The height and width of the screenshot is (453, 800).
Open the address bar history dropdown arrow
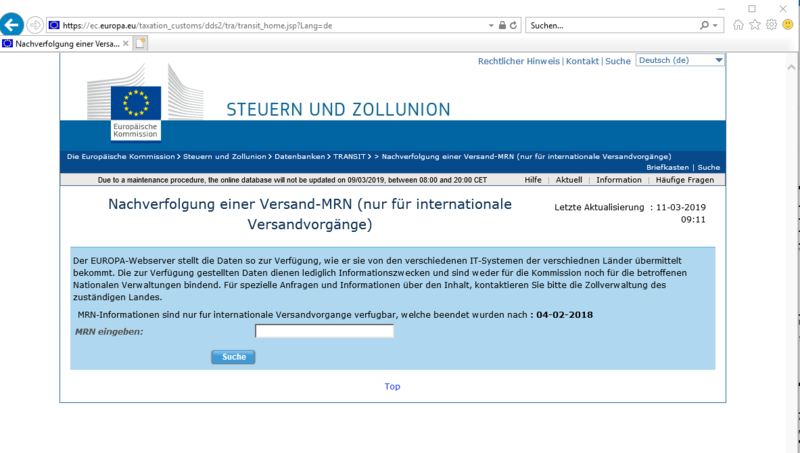pos(491,25)
